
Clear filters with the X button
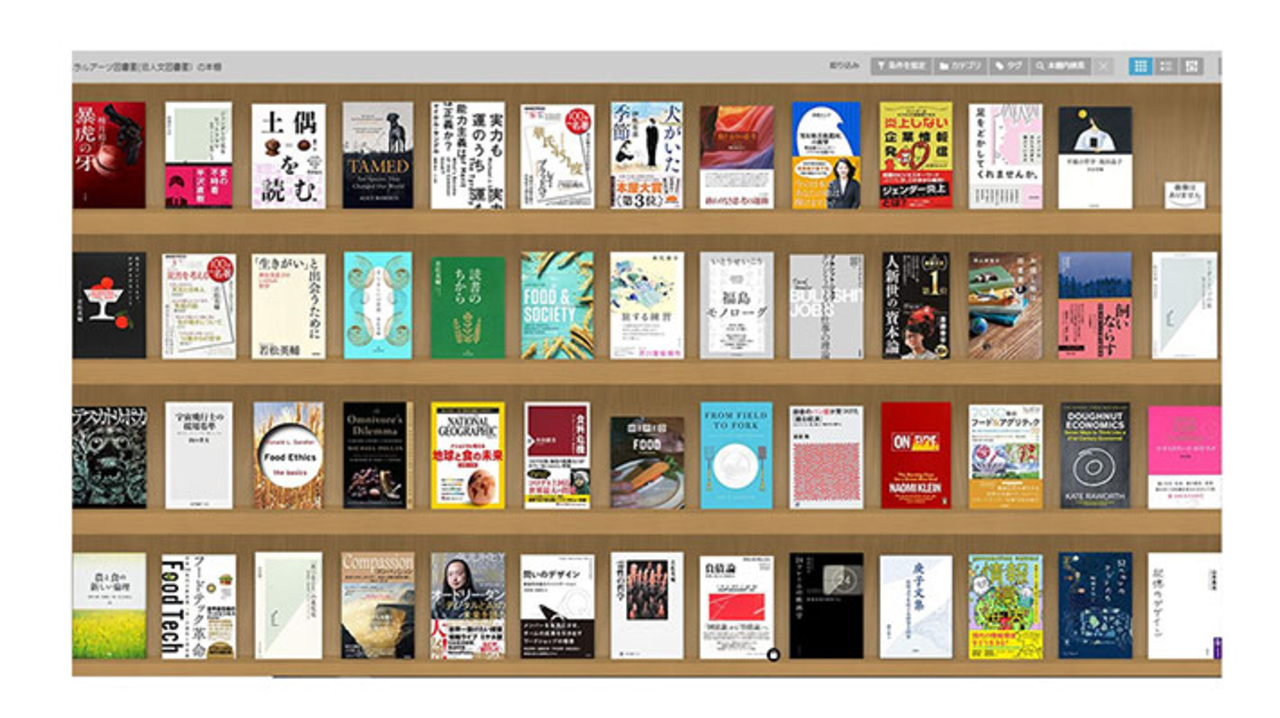tap(1103, 66)
